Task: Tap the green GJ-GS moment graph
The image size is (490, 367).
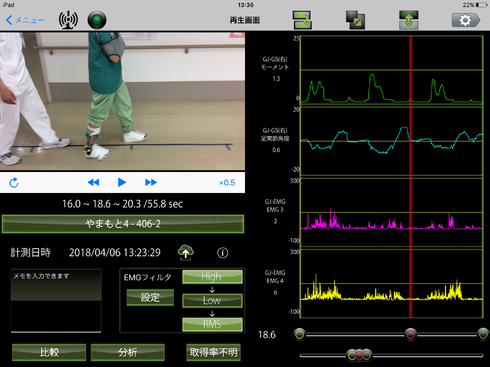Action: coord(392,71)
